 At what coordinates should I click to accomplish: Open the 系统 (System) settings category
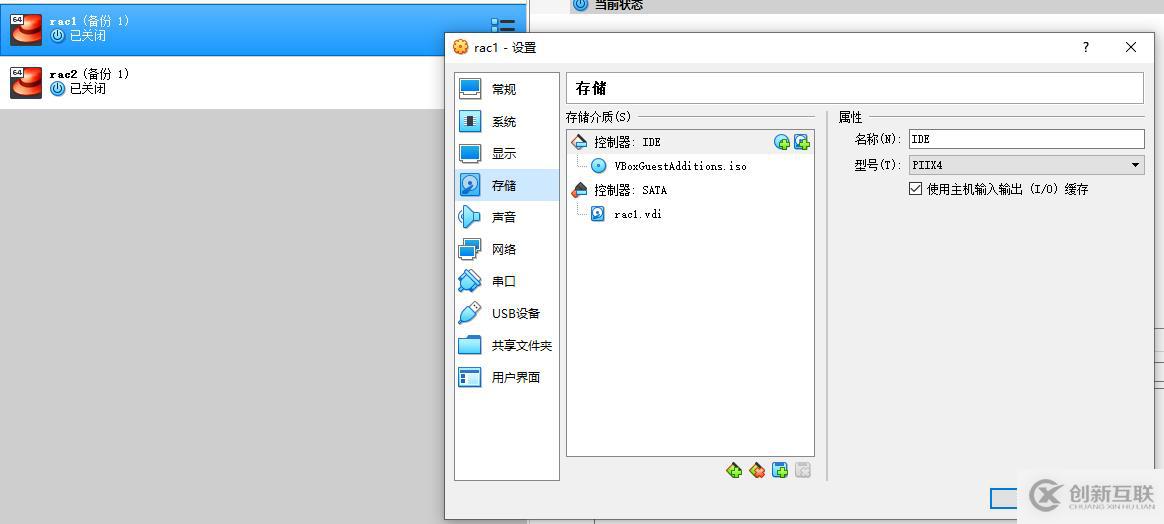[x=506, y=122]
